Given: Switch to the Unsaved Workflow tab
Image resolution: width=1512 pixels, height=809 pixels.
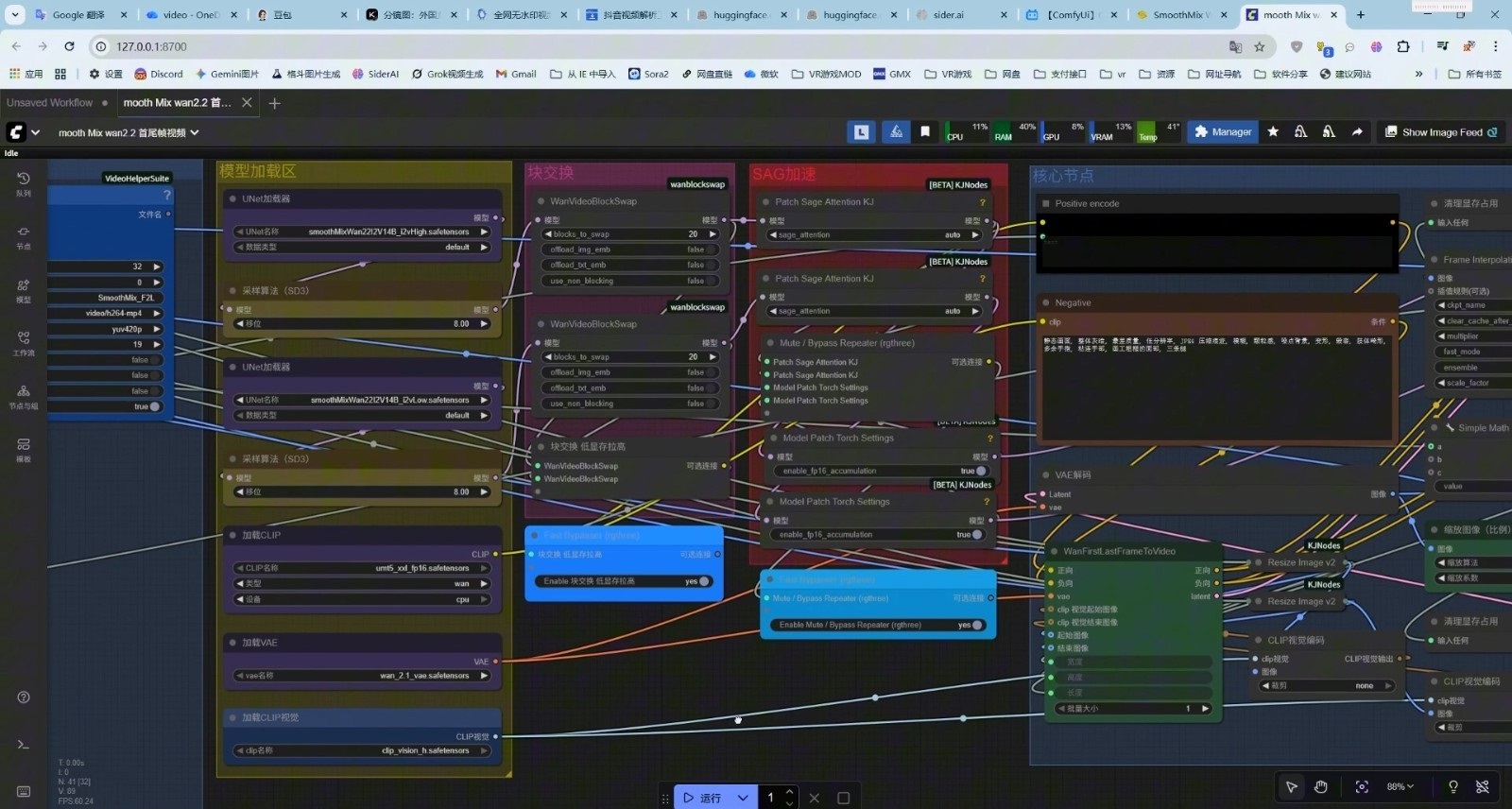Looking at the screenshot, I should pyautogui.click(x=50, y=103).
